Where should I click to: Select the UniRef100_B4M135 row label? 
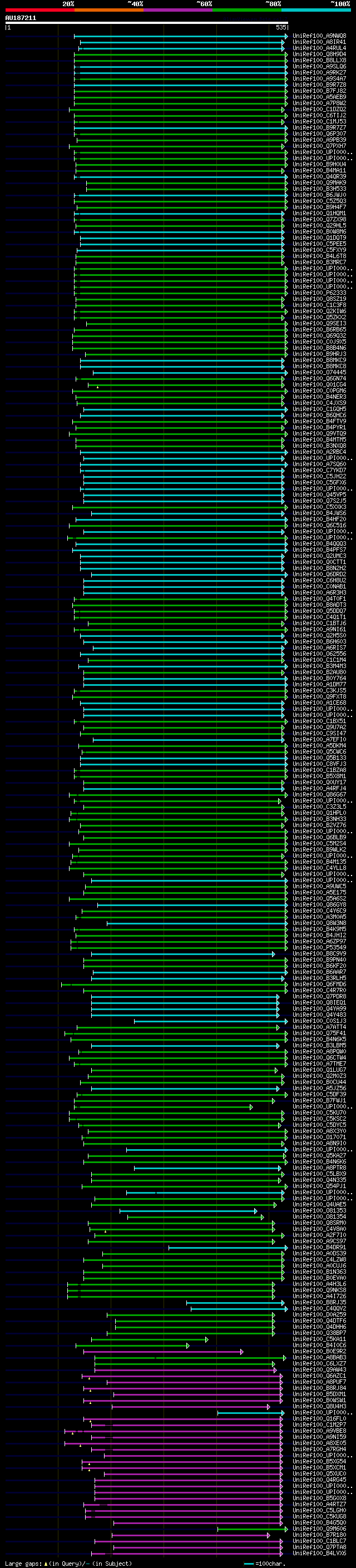[x=319, y=861]
